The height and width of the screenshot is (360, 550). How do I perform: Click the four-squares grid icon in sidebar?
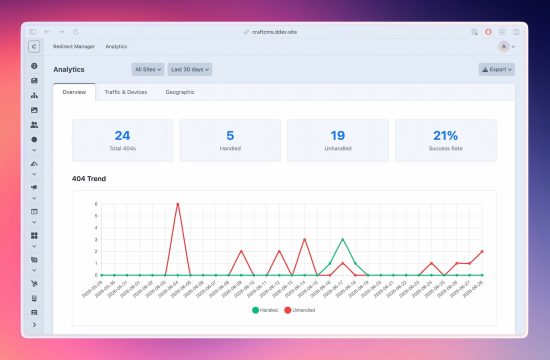click(x=34, y=235)
